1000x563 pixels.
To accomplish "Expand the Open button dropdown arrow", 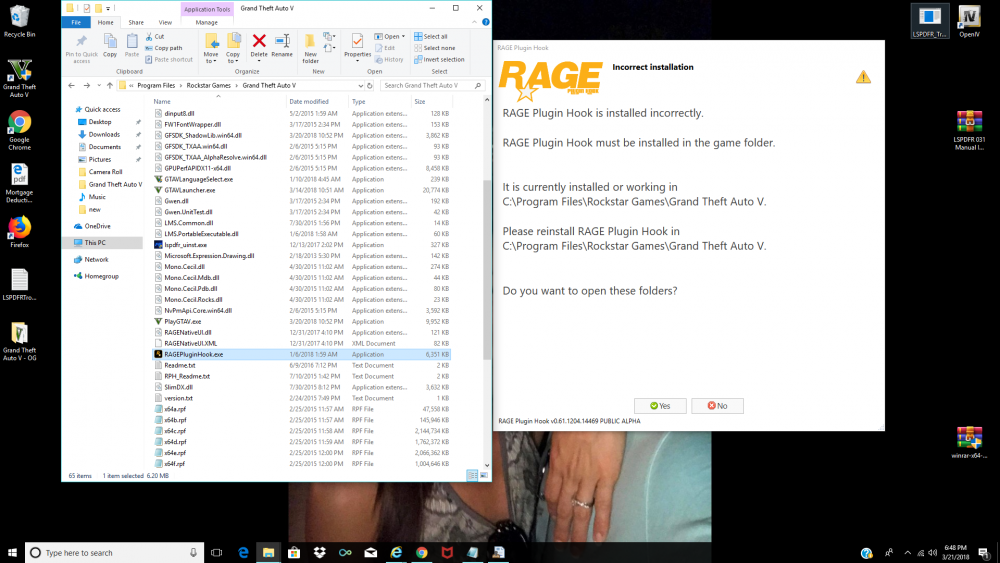I will [x=404, y=36].
